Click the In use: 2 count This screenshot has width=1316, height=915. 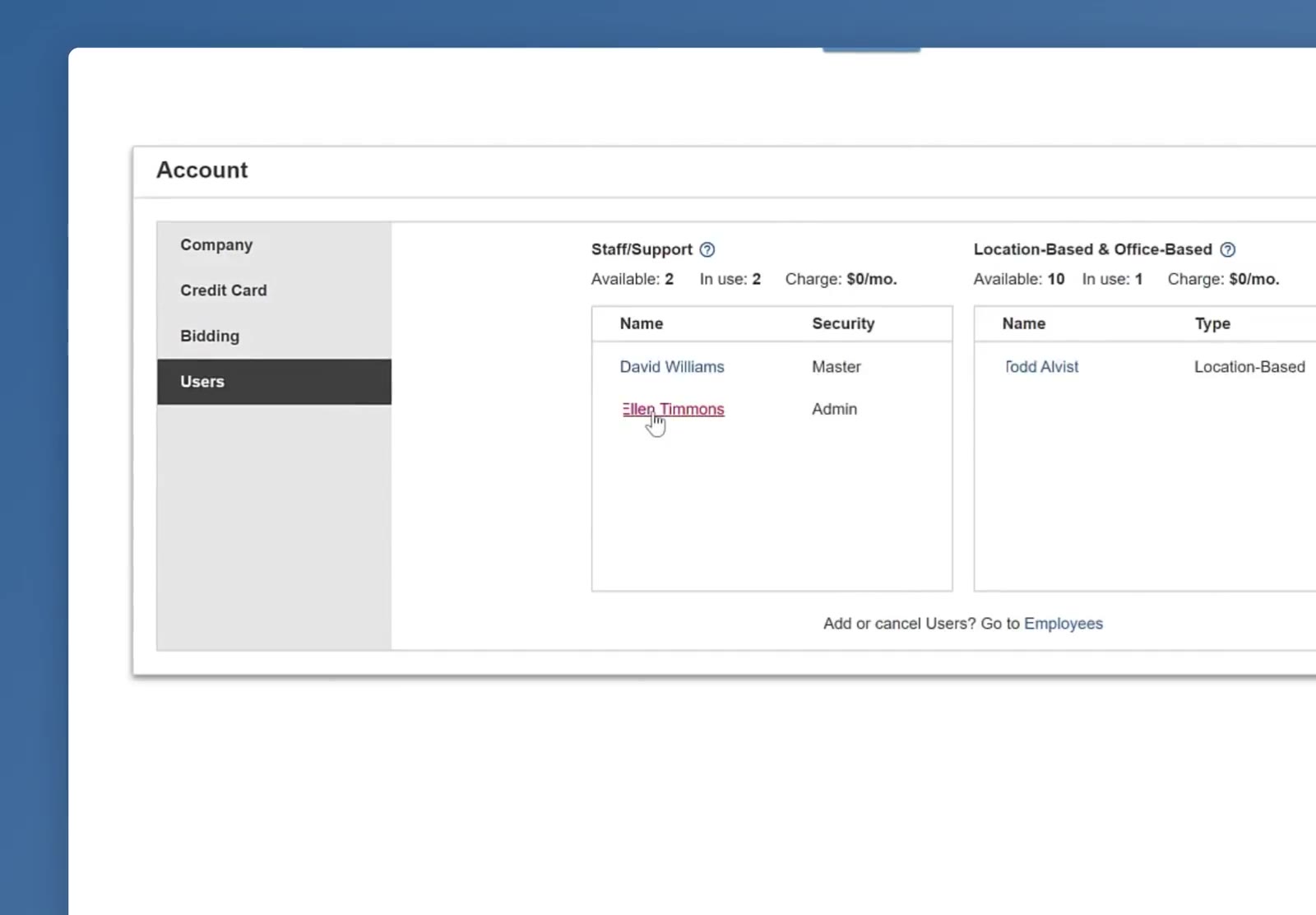730,279
